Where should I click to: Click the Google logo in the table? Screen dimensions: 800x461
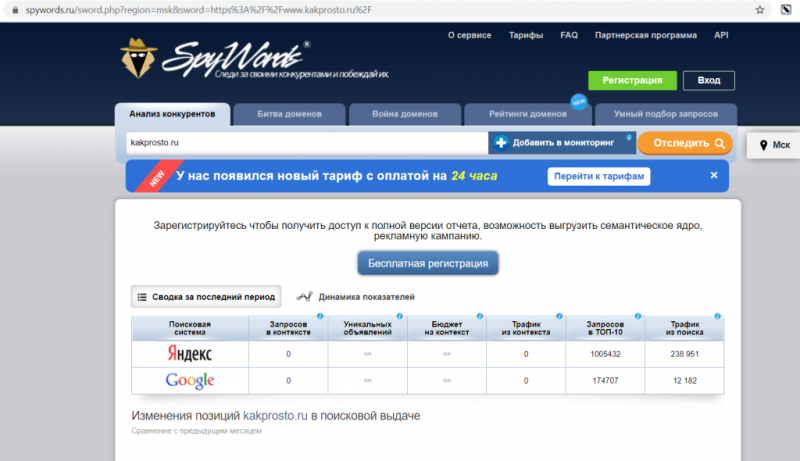[190, 380]
